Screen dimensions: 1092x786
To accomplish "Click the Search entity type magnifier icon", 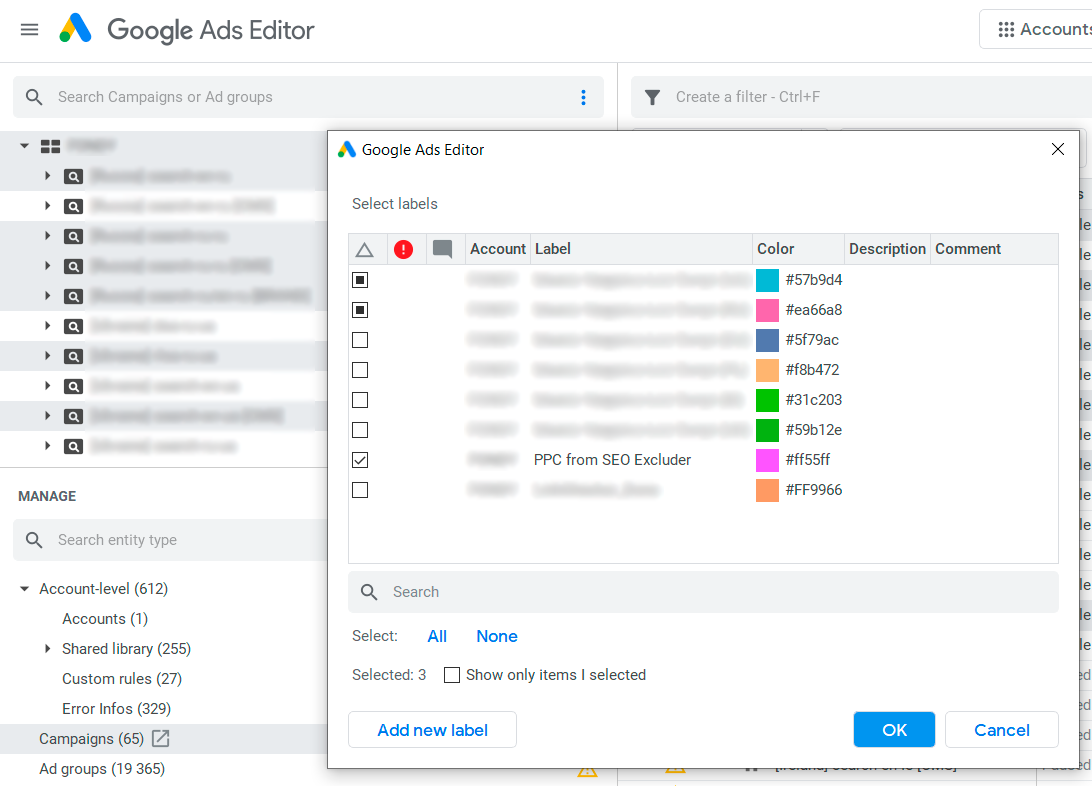I will (33, 540).
